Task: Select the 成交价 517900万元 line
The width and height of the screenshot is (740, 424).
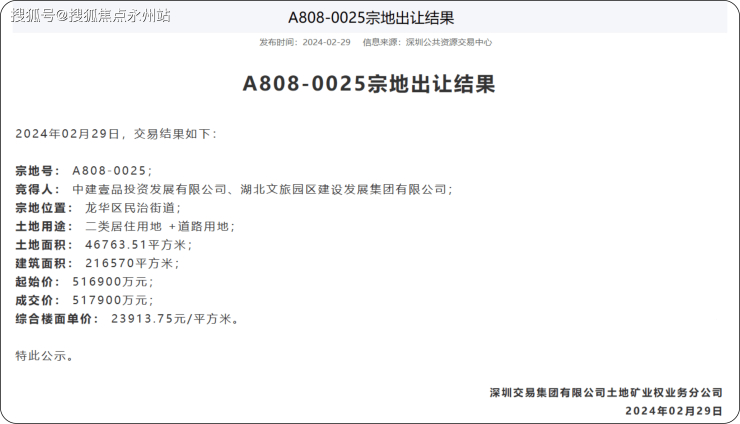Action: (85, 300)
